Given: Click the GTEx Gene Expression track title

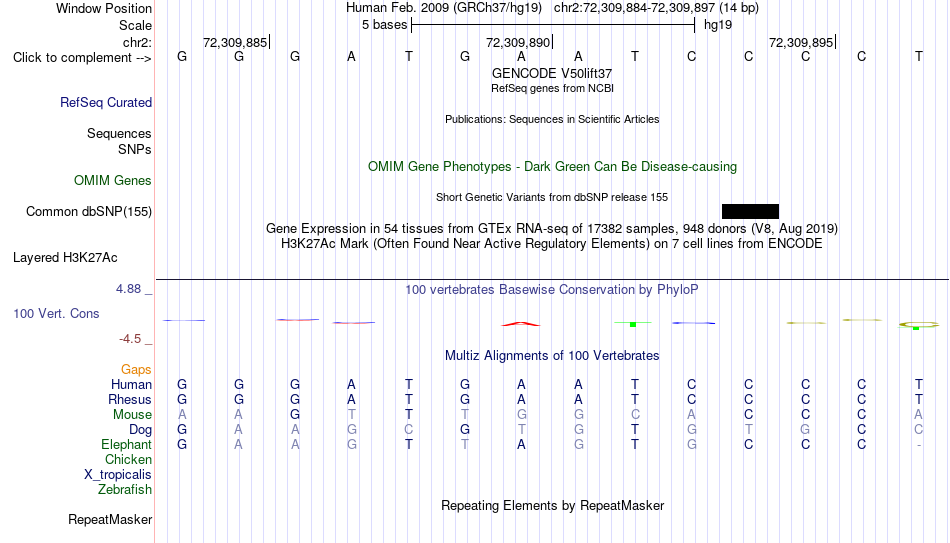Looking at the screenshot, I should (x=552, y=228).
